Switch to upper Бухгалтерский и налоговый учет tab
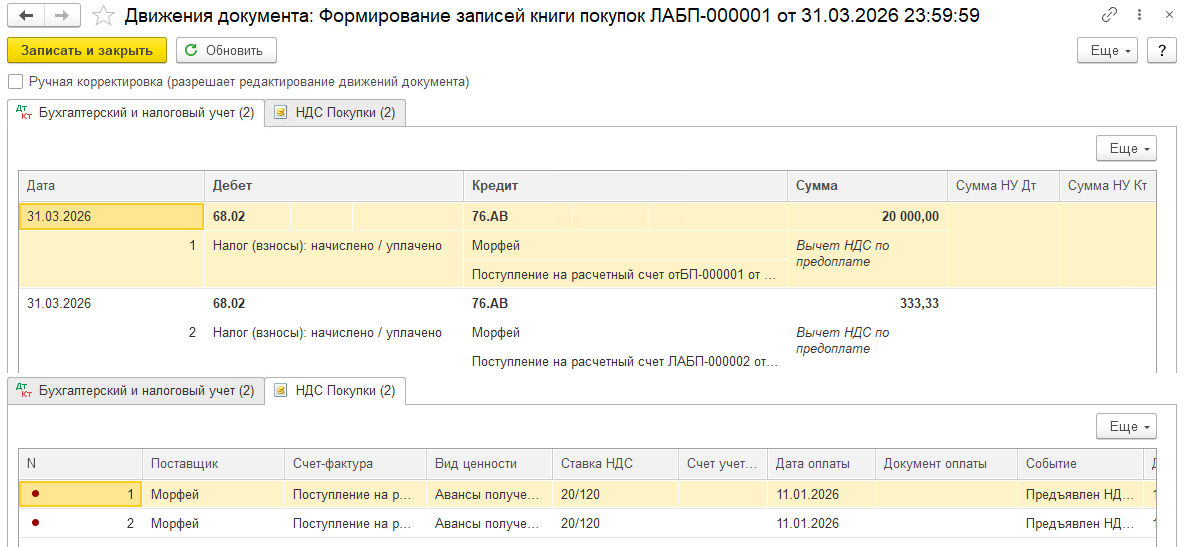Image resolution: width=1191 pixels, height=547 pixels. point(136,113)
